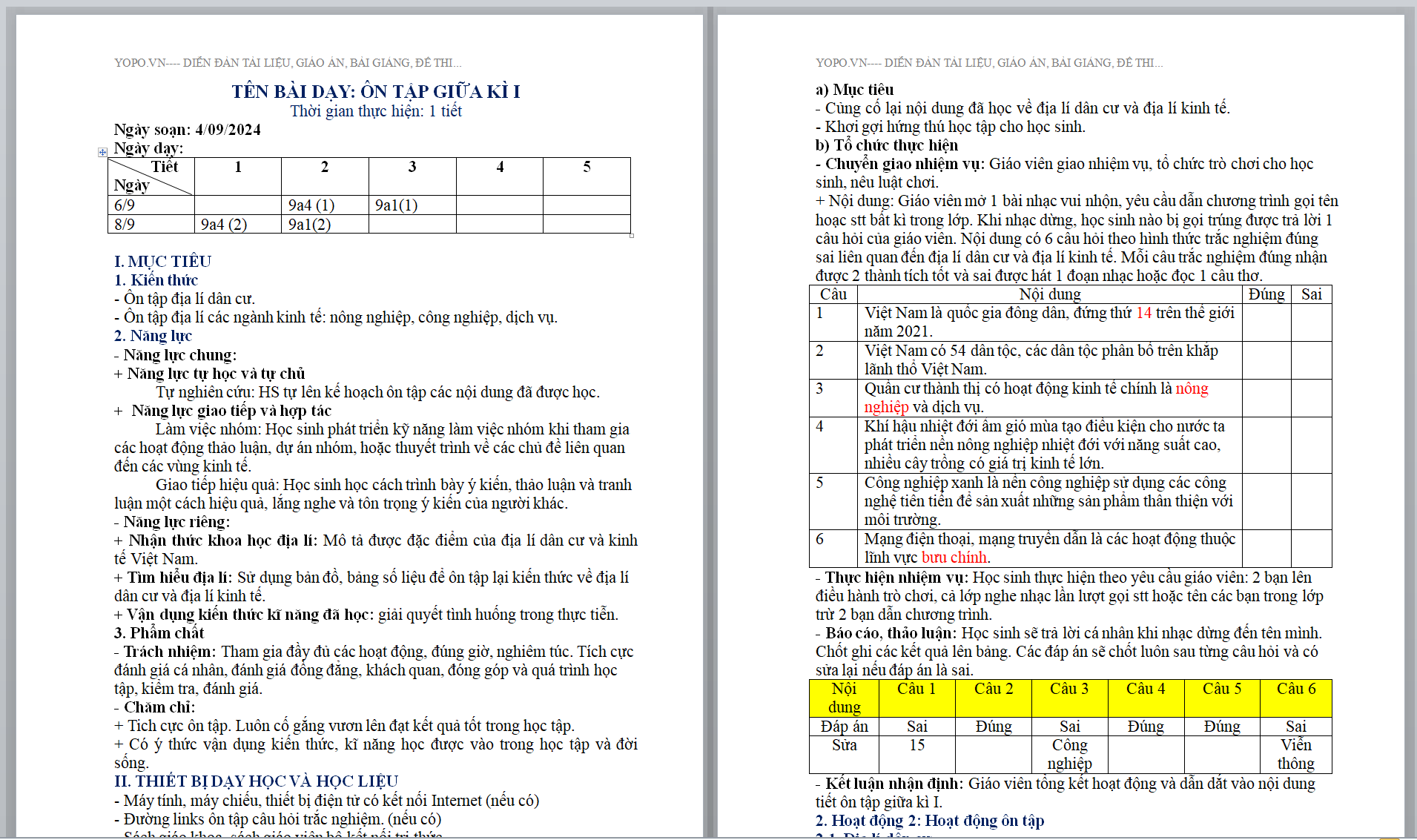Click the "9a4 (2)" table cell
The image size is (1417, 840).
(x=238, y=224)
